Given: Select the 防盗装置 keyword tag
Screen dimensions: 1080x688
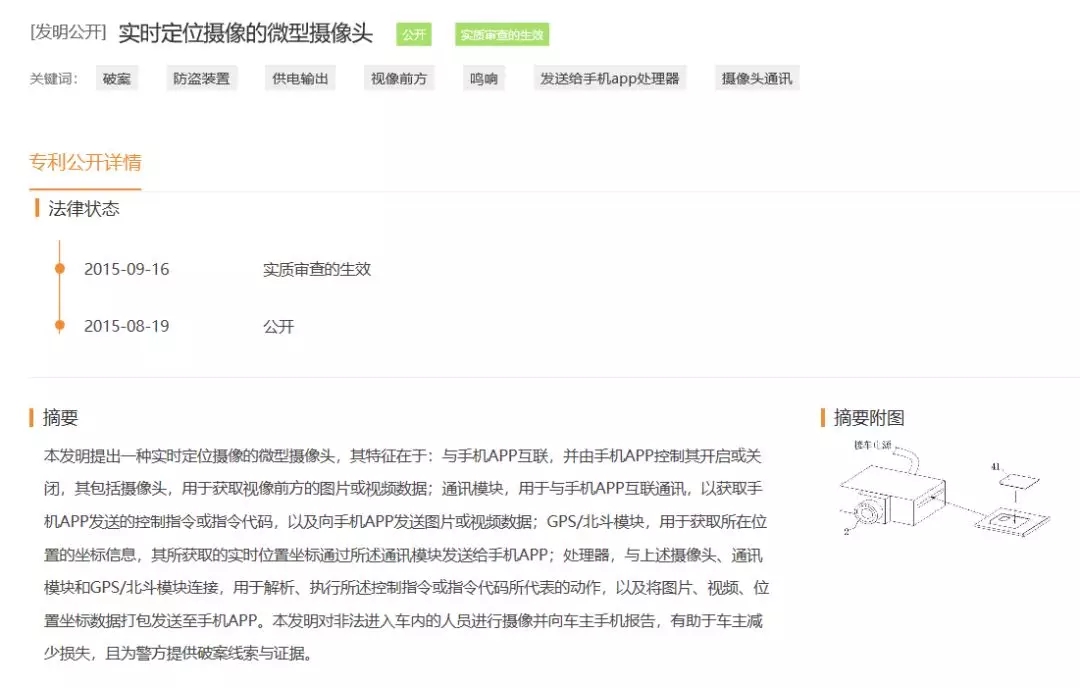Looking at the screenshot, I should point(201,79).
